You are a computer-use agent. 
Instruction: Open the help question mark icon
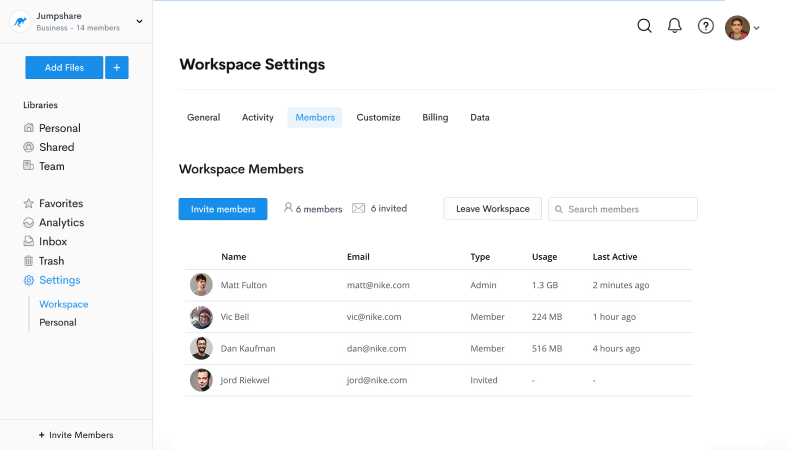[706, 26]
